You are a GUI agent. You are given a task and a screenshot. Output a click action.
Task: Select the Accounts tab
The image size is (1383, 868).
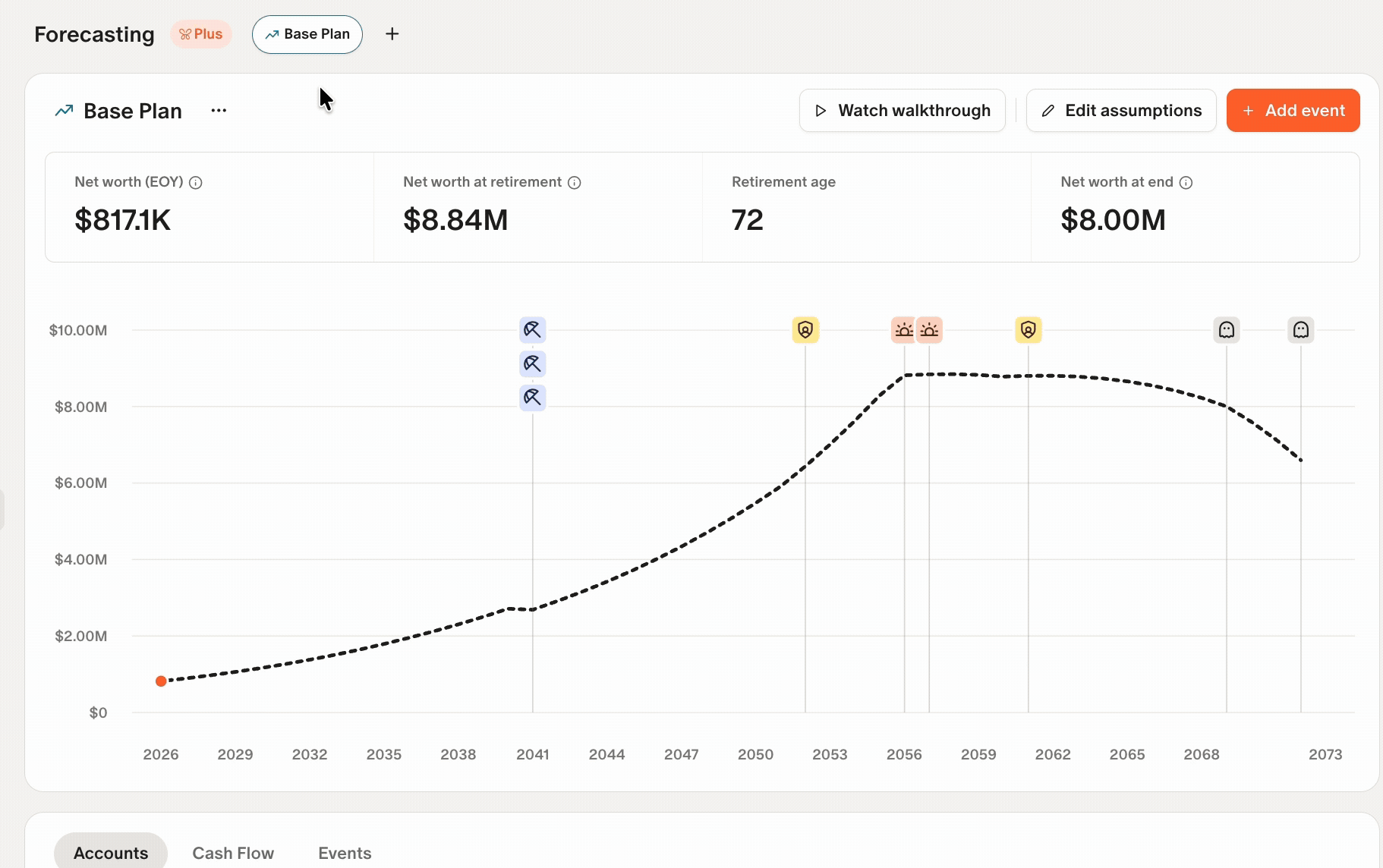111,853
